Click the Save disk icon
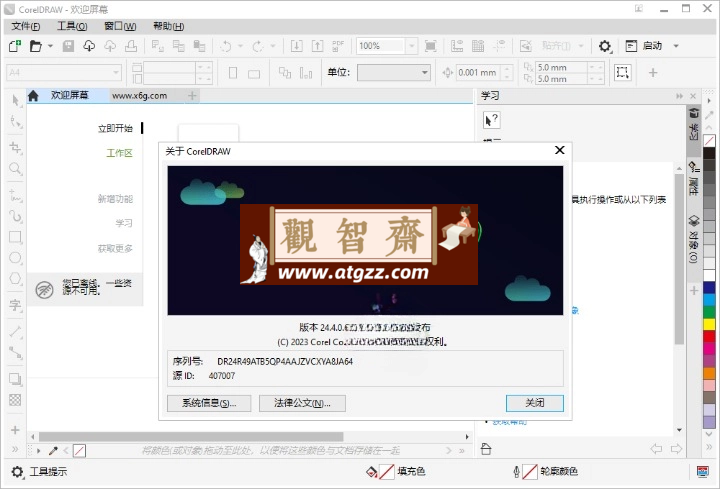The image size is (720, 489). (68, 46)
